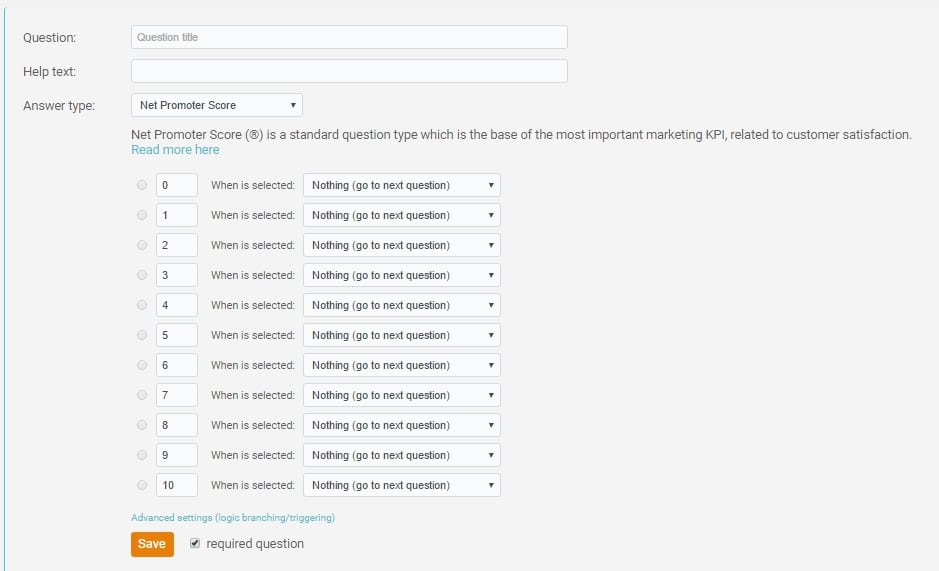Select the radio button for score 7
Screen dimensions: 939x571
tap(142, 395)
